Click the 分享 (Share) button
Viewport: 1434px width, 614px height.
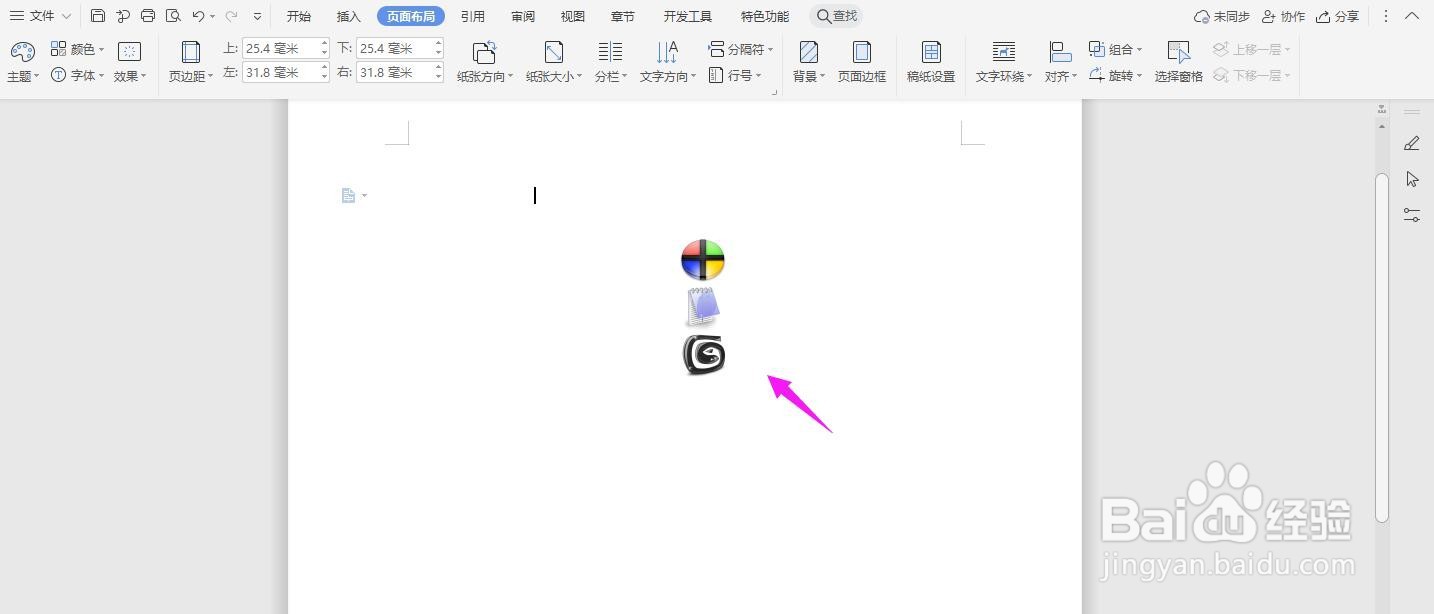pos(1338,16)
